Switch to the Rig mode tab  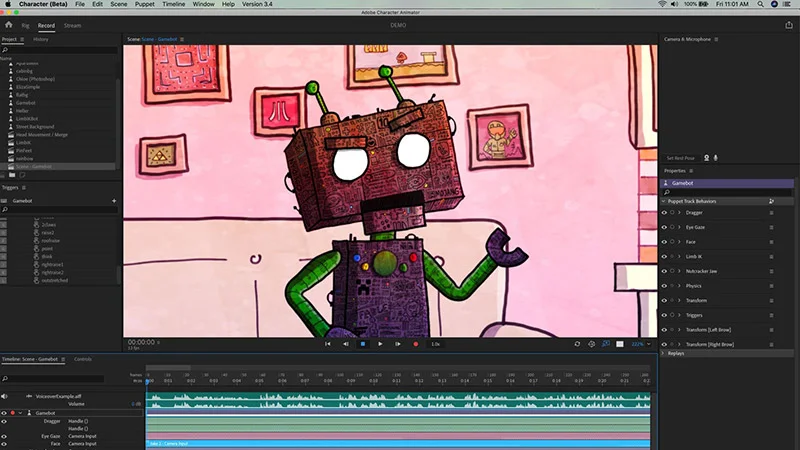coord(25,26)
